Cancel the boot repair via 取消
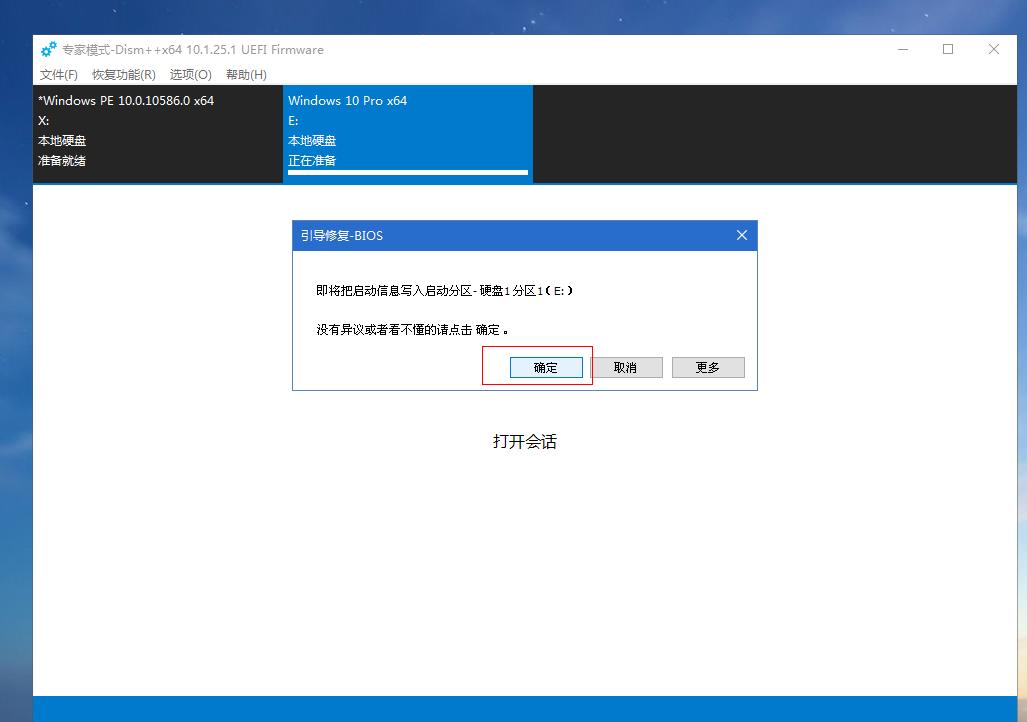 click(627, 367)
